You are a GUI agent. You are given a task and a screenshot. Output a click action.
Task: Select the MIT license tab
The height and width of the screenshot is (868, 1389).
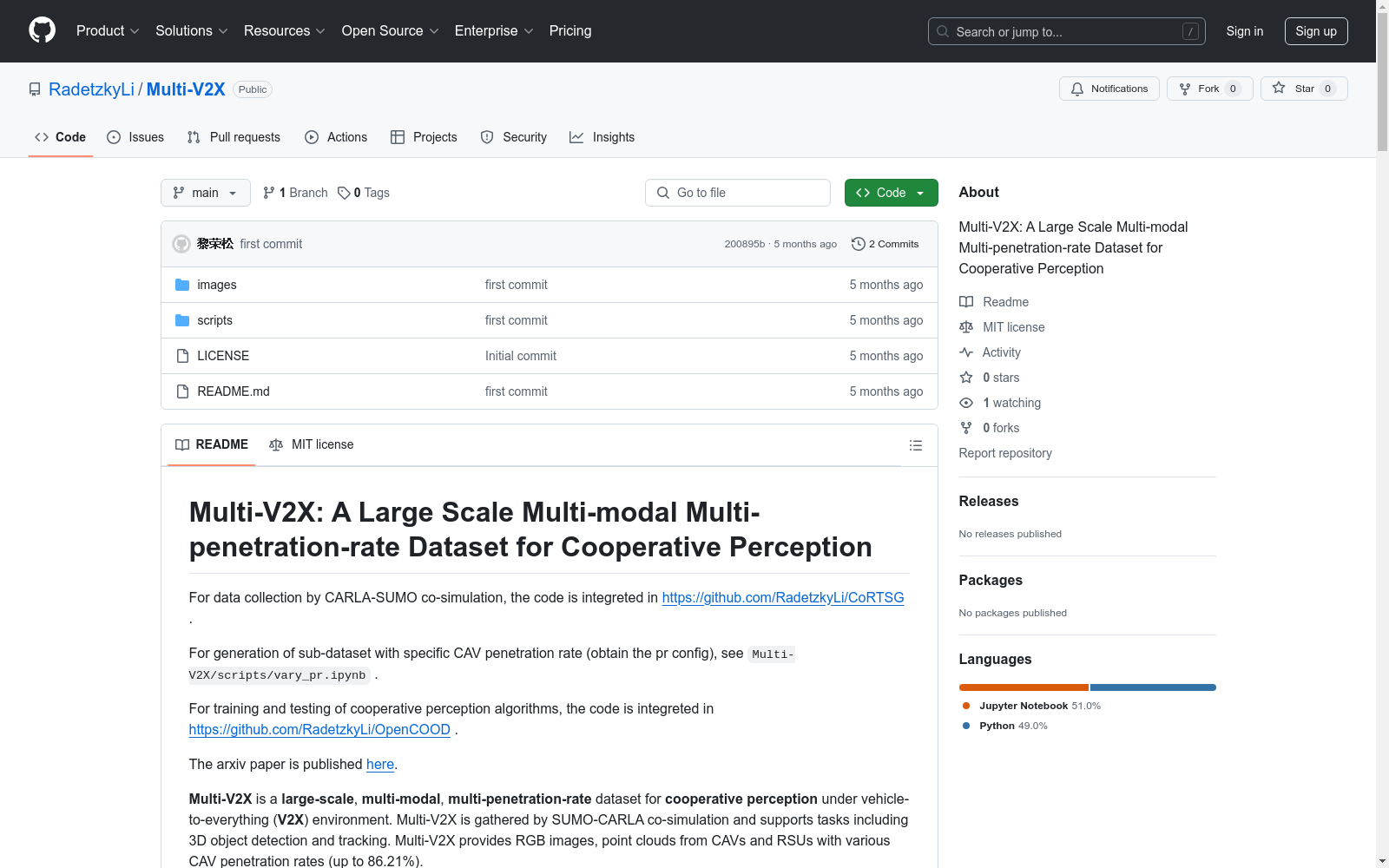(312, 444)
